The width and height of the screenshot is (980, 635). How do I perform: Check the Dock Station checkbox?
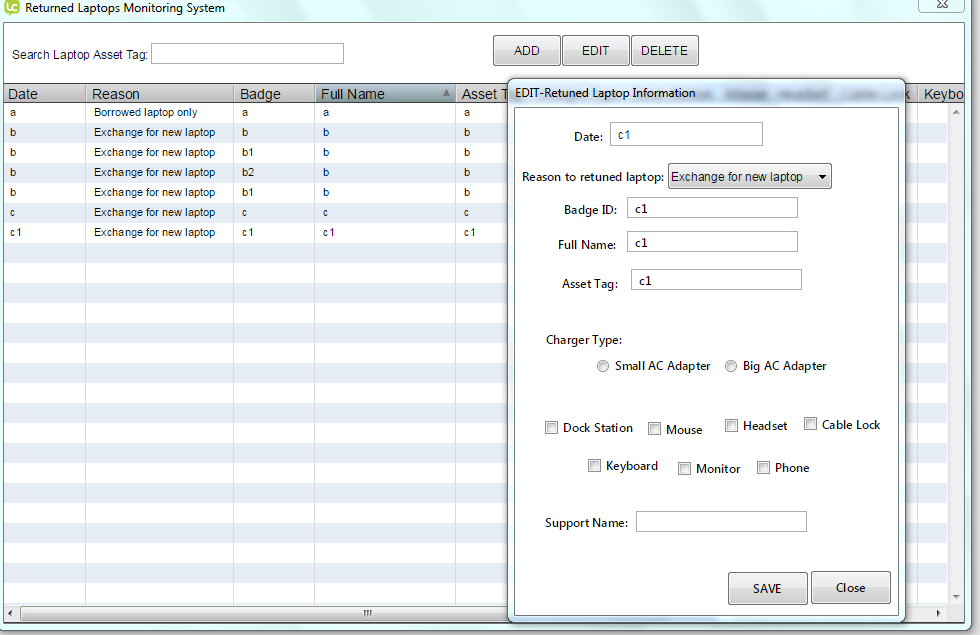pyautogui.click(x=551, y=428)
